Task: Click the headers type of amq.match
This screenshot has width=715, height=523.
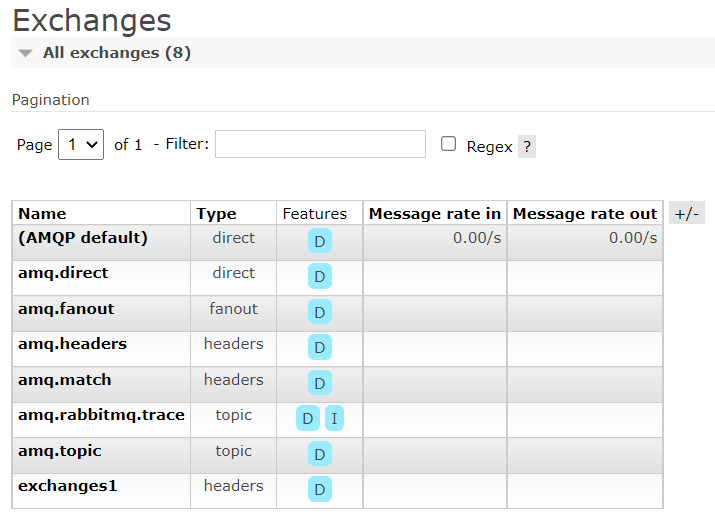Action: tap(233, 380)
